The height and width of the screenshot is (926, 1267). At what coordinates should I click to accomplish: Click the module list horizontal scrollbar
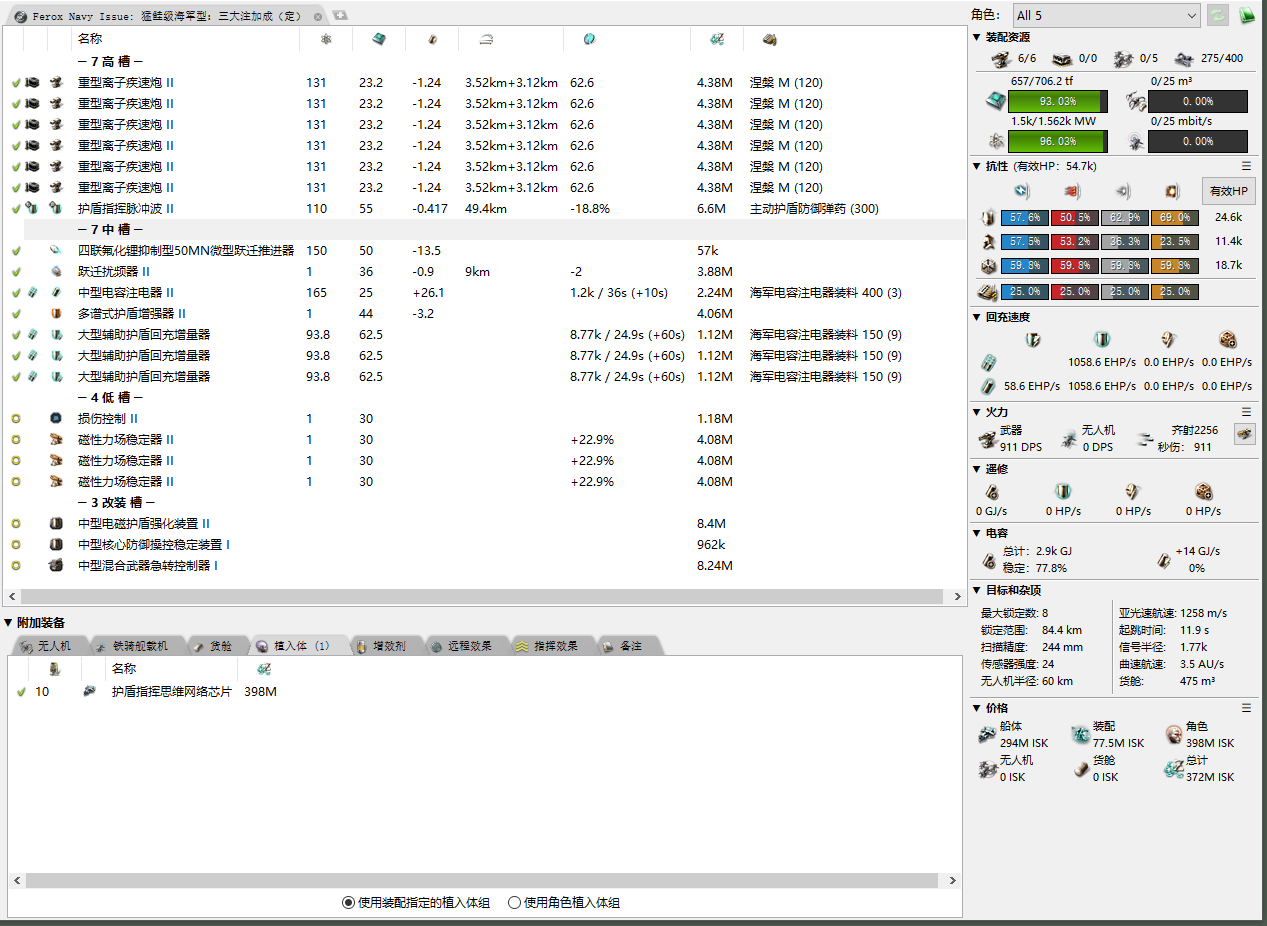pos(480,597)
